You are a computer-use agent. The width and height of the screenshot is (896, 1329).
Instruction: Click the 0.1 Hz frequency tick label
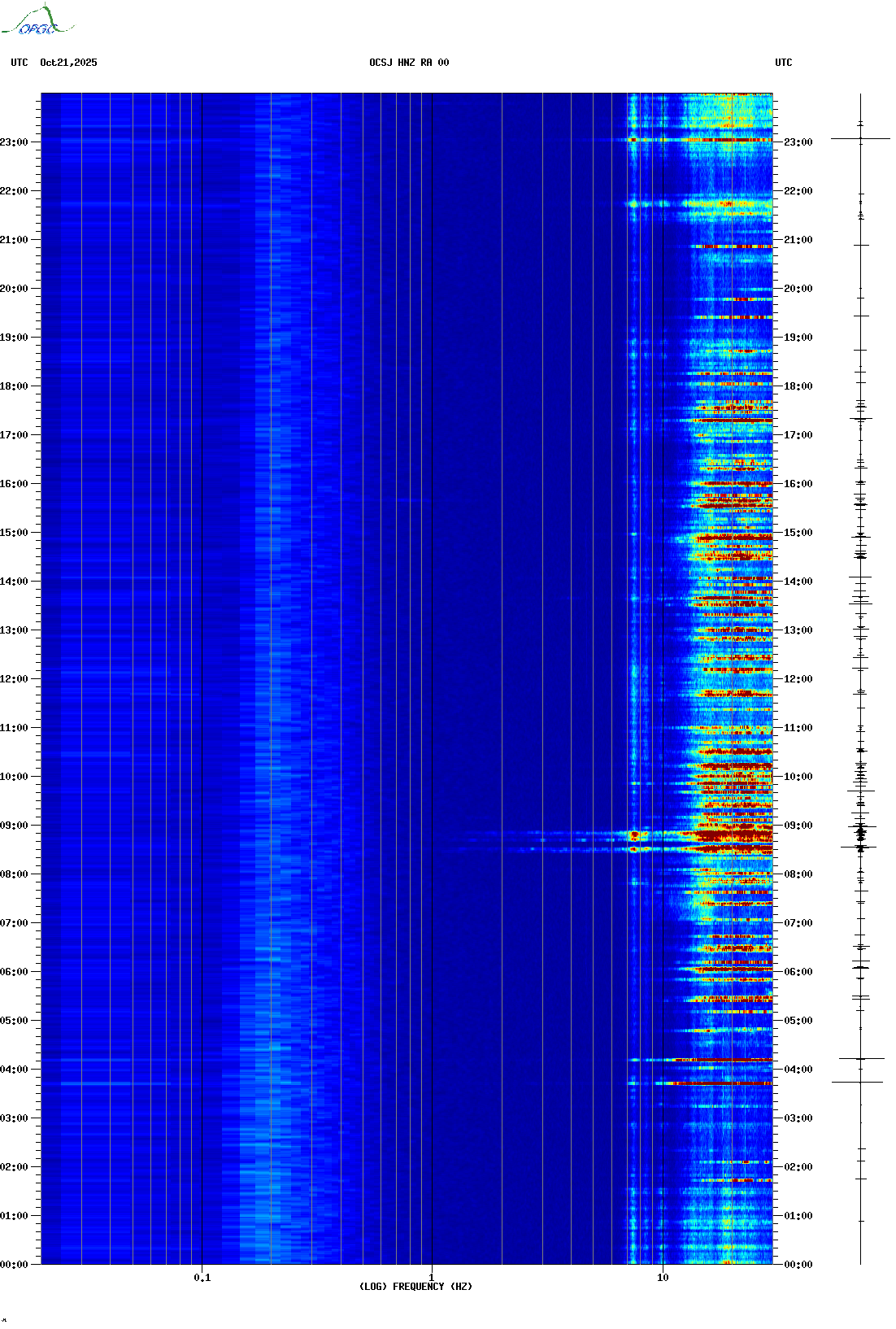pyautogui.click(x=202, y=1277)
